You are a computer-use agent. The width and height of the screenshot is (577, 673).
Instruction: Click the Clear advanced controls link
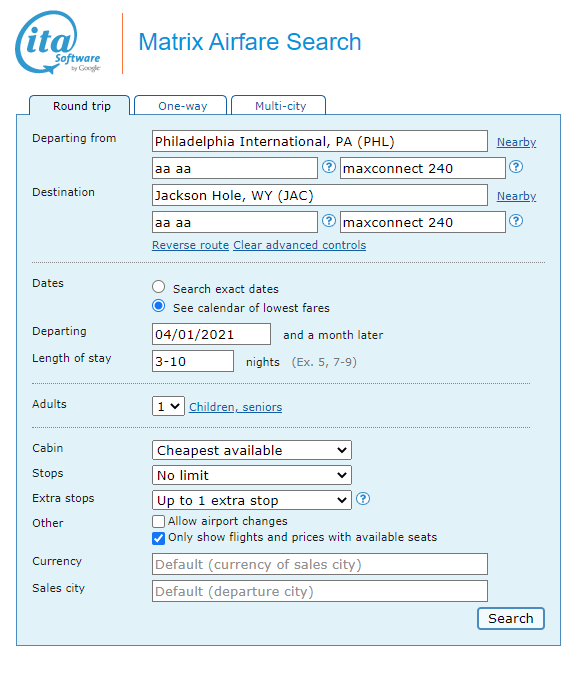[x=300, y=245]
